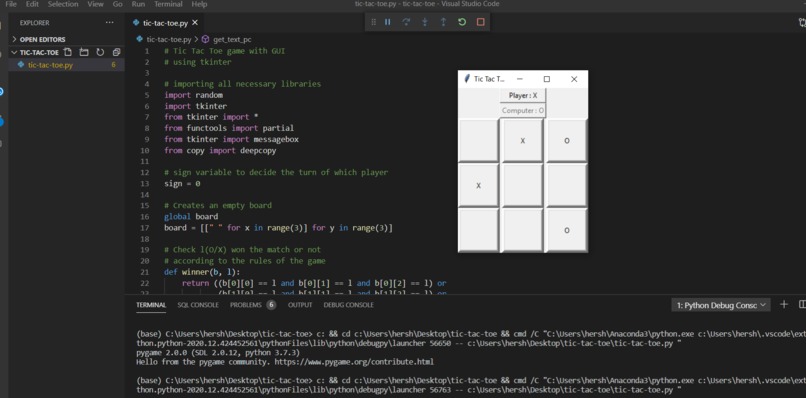Open the View menu
This screenshot has height=398, width=806.
tap(95, 4)
